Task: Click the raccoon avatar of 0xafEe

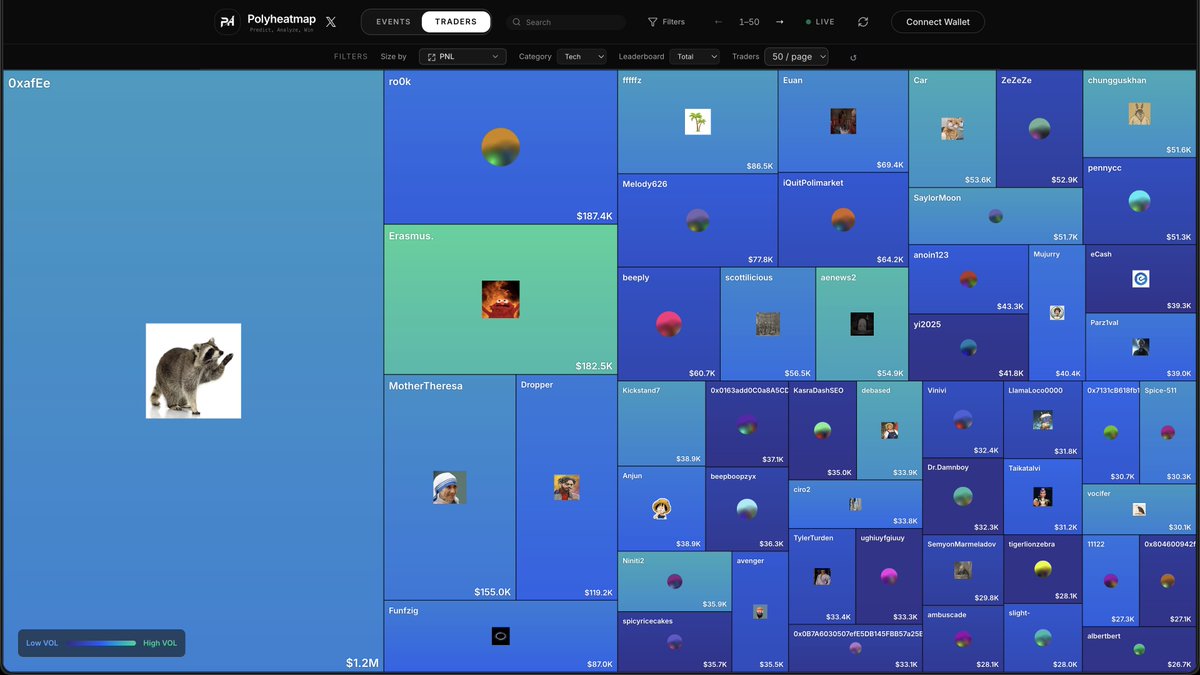Action: click(193, 371)
